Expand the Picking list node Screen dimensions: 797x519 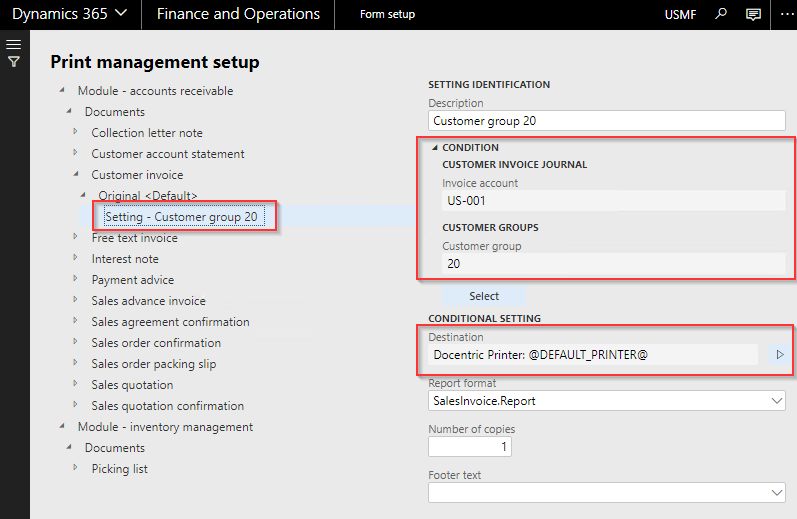click(x=75, y=468)
